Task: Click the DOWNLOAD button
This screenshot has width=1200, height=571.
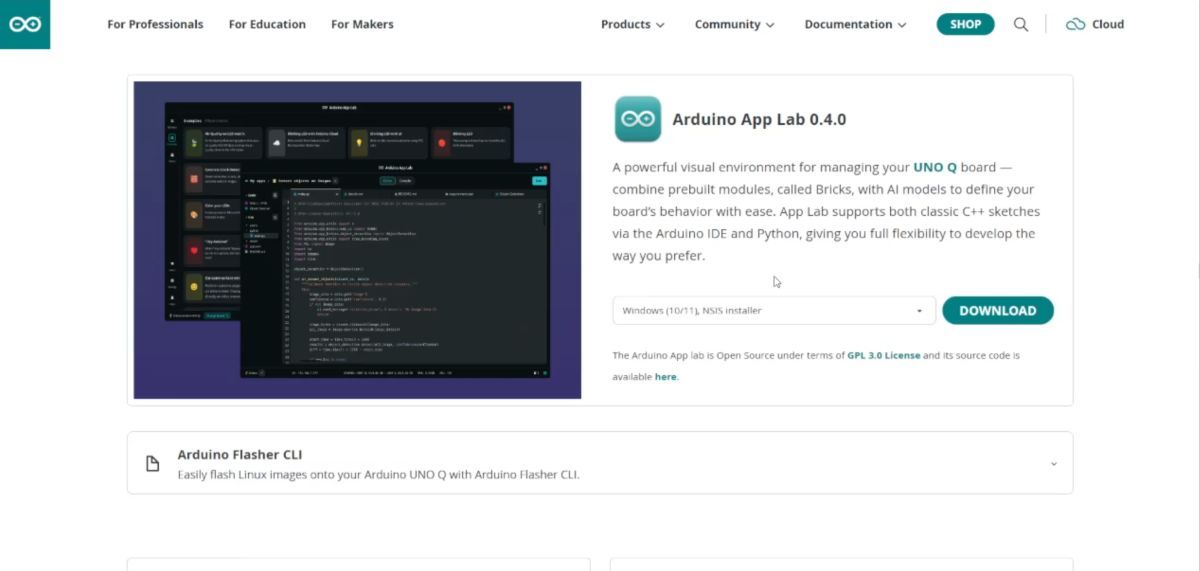Action: point(998,310)
